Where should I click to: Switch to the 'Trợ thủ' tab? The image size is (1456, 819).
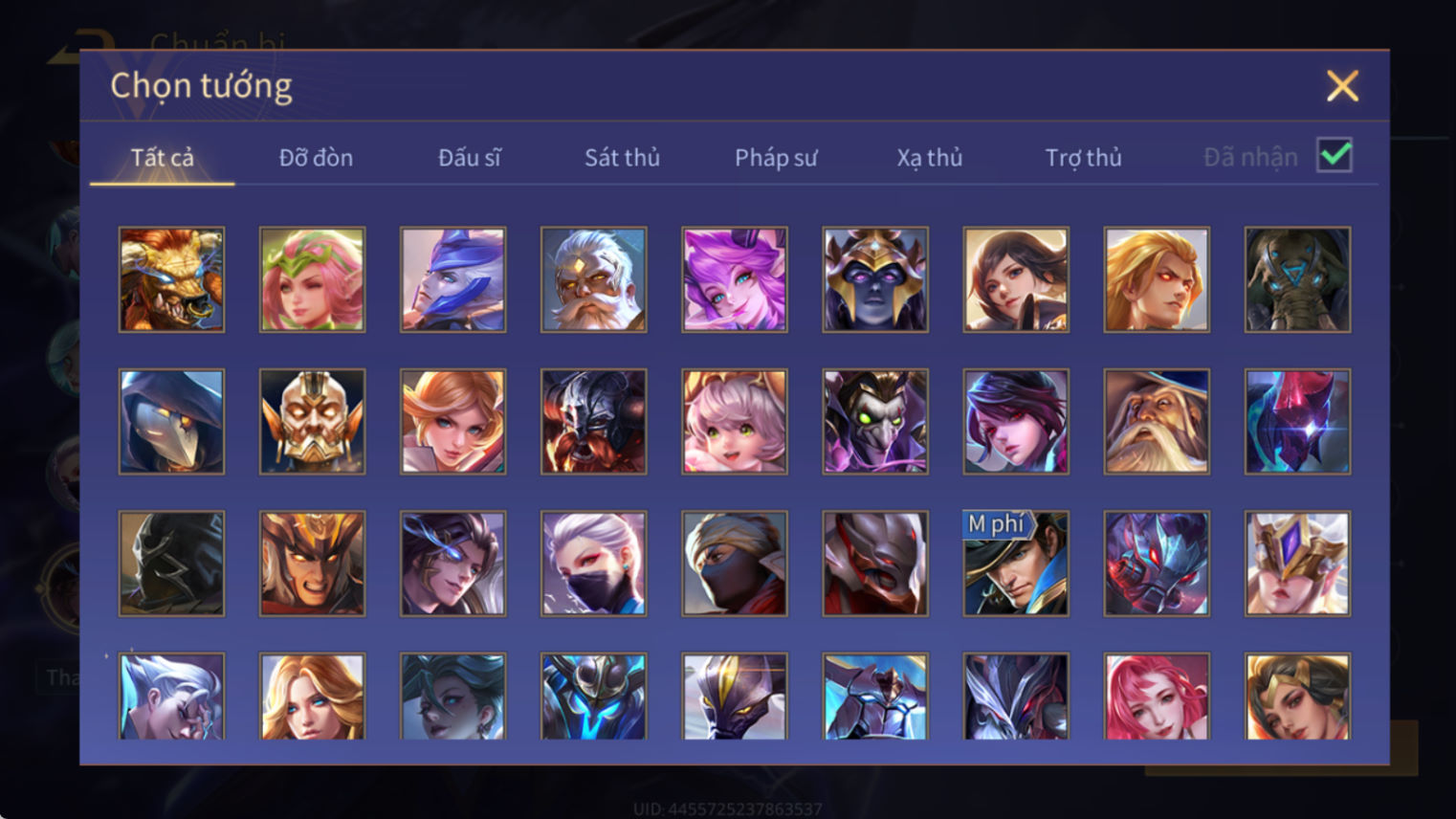(1083, 158)
